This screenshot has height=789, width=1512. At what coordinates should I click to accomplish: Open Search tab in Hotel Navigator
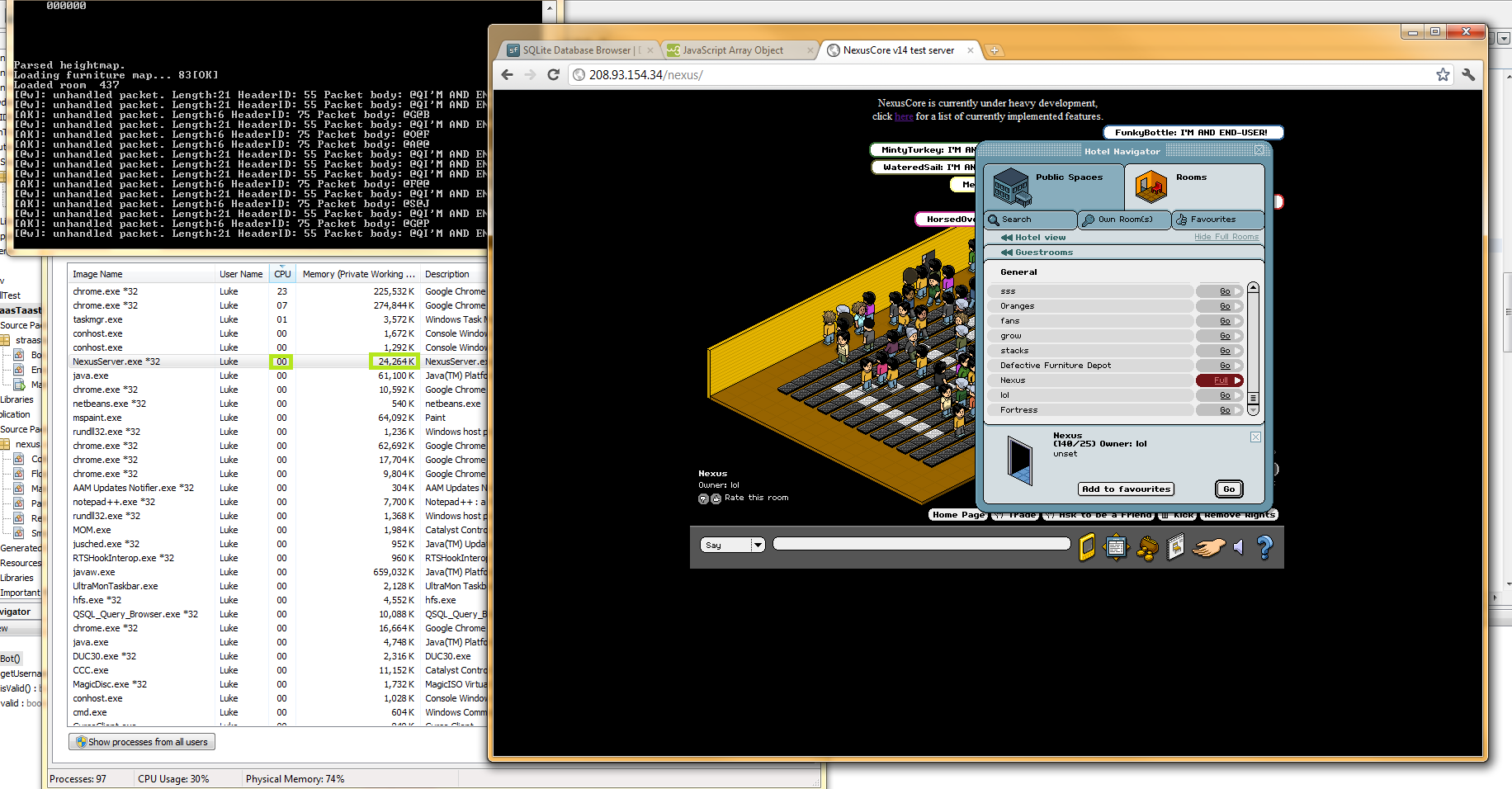tap(1031, 220)
